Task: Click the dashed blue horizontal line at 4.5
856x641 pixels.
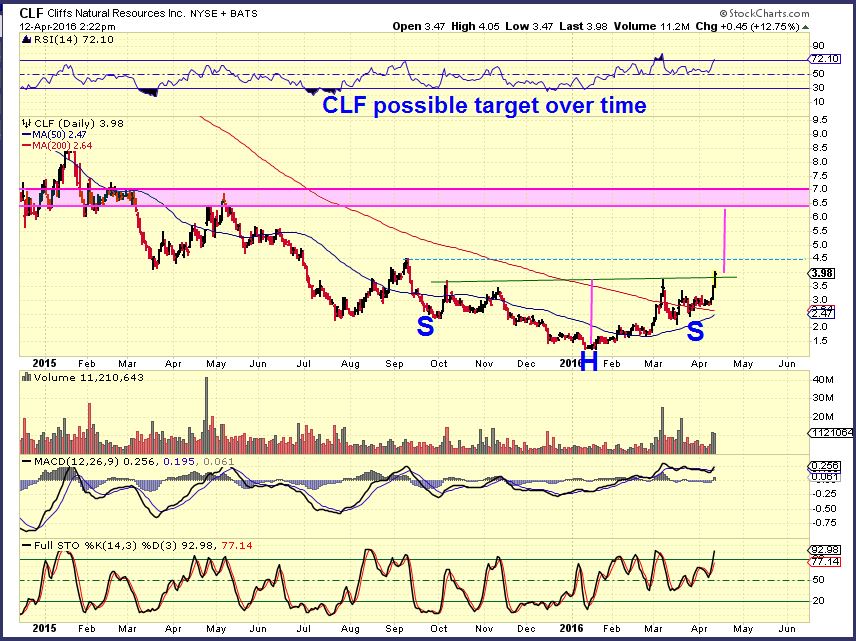Action: (x=605, y=259)
